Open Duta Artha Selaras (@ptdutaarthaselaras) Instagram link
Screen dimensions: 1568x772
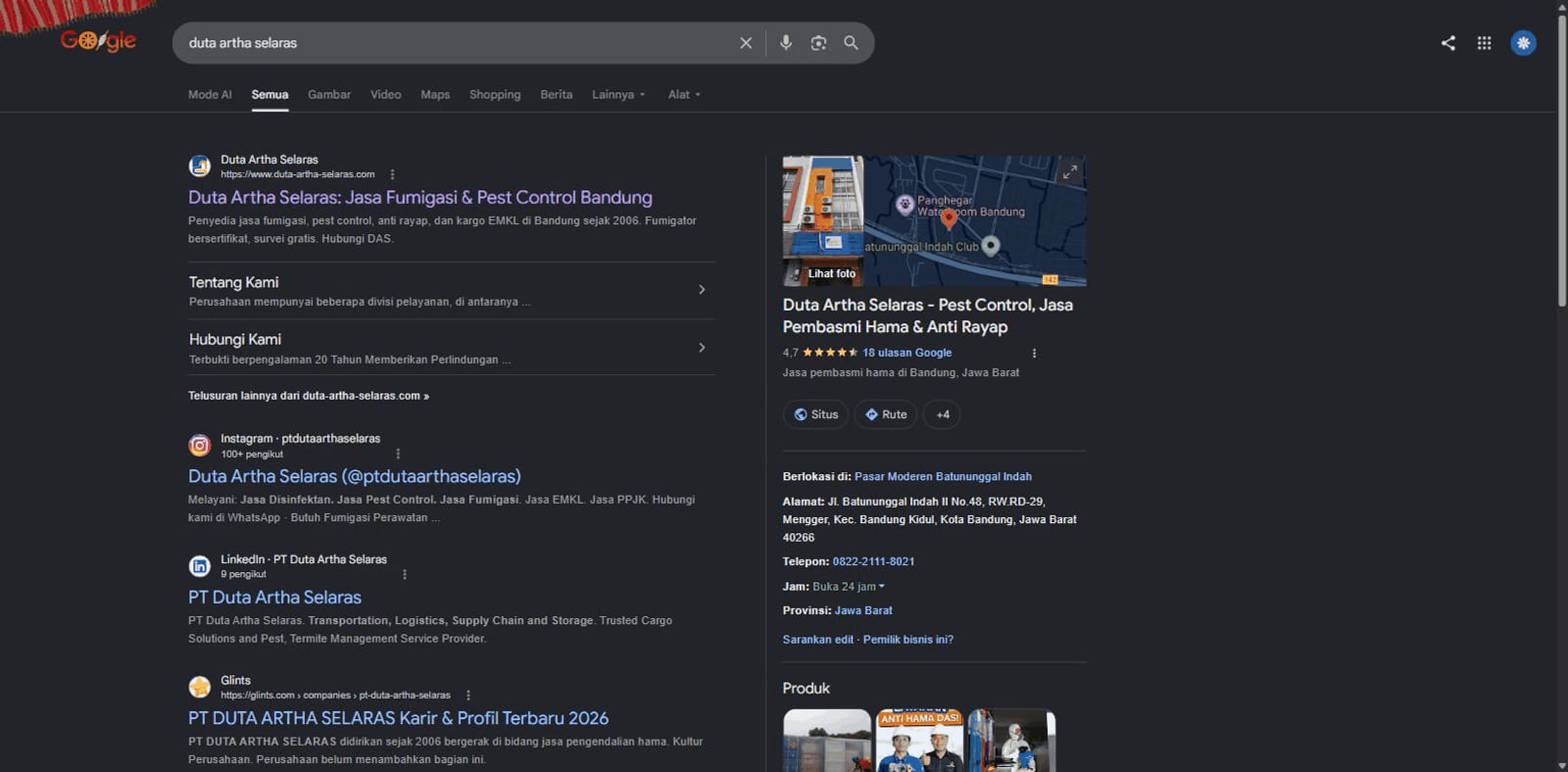click(x=355, y=476)
